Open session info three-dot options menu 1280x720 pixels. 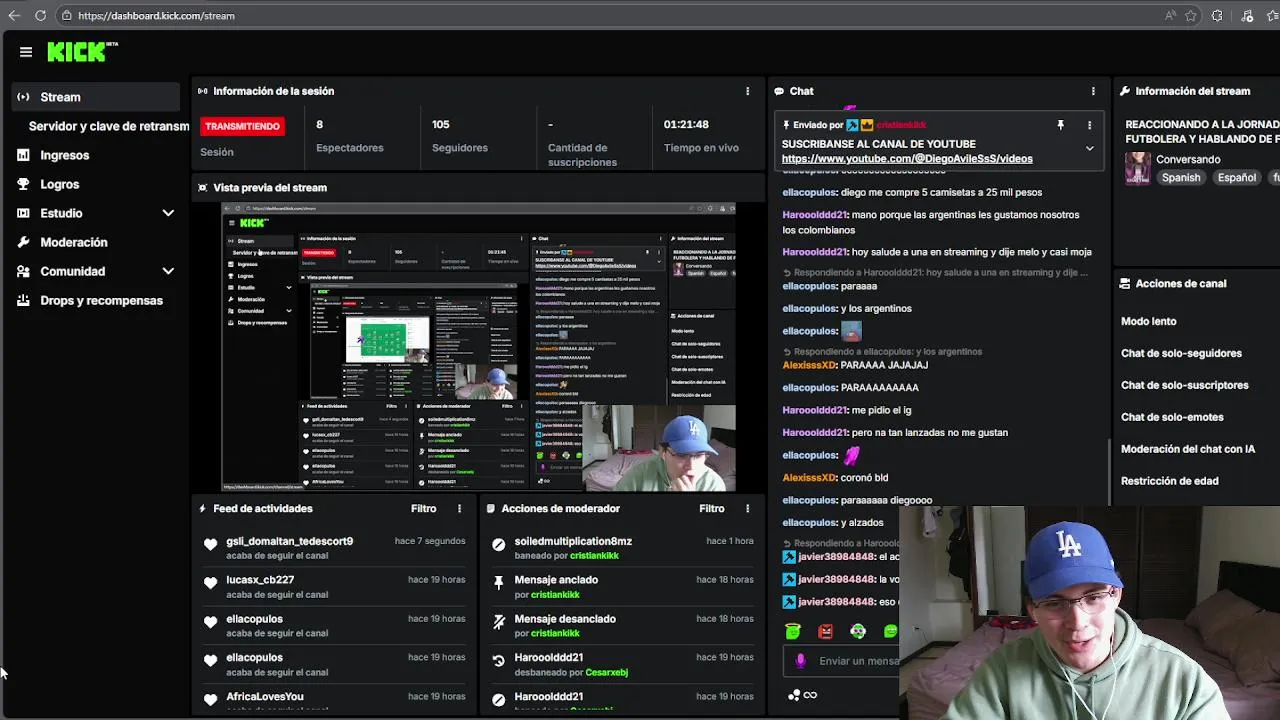pos(747,91)
